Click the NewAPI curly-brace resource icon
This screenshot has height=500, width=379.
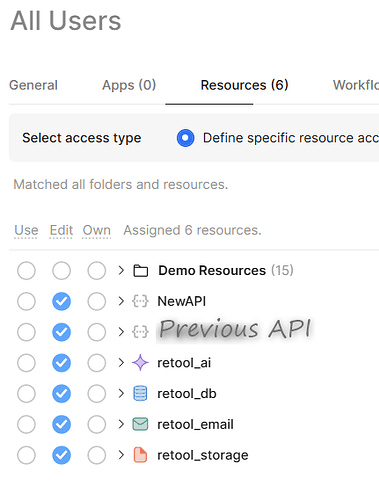(x=140, y=301)
